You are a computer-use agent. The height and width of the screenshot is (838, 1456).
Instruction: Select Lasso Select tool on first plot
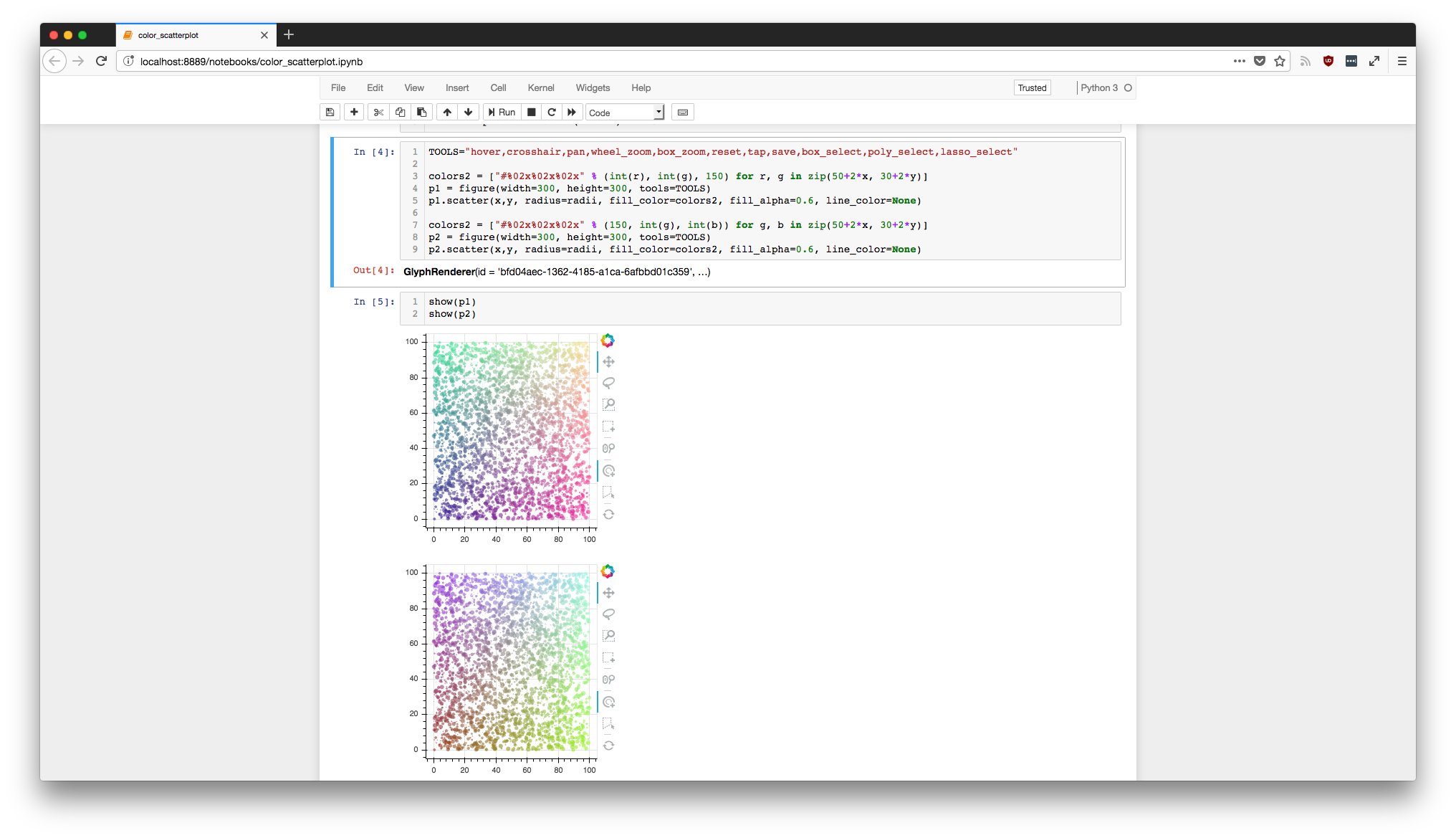pyautogui.click(x=608, y=383)
